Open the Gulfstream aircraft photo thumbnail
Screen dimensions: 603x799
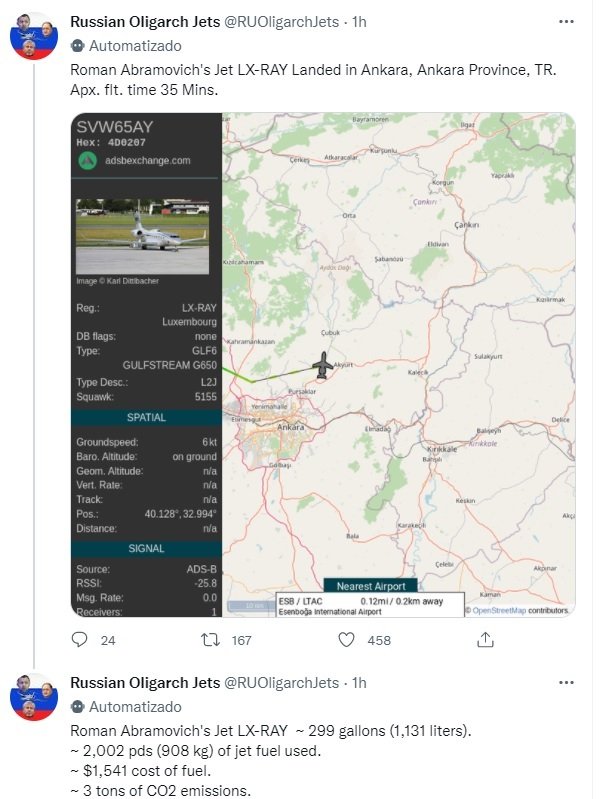(142, 235)
